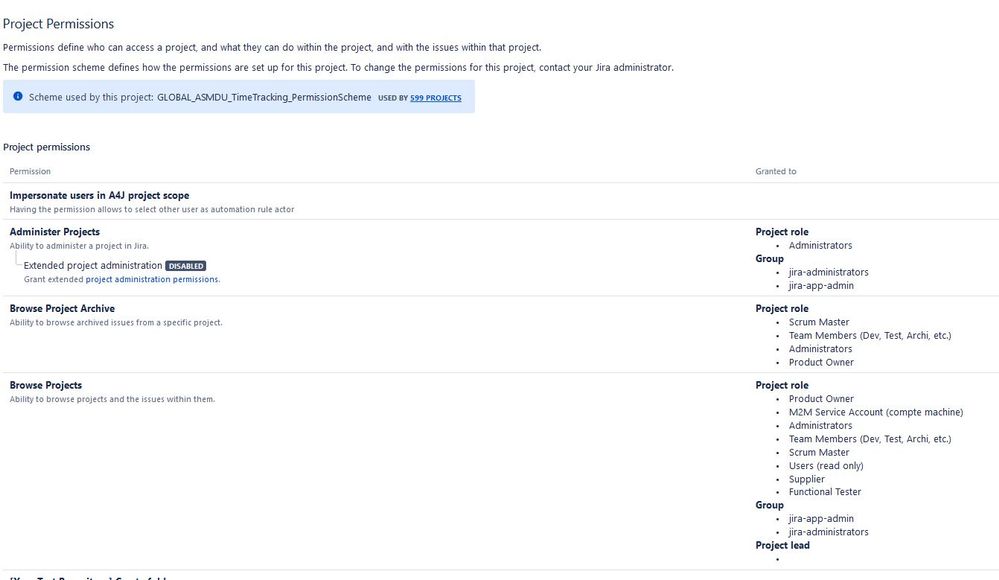The width and height of the screenshot is (999, 580).
Task: Select the Project lead label under Browse Projects
Action: tap(782, 545)
